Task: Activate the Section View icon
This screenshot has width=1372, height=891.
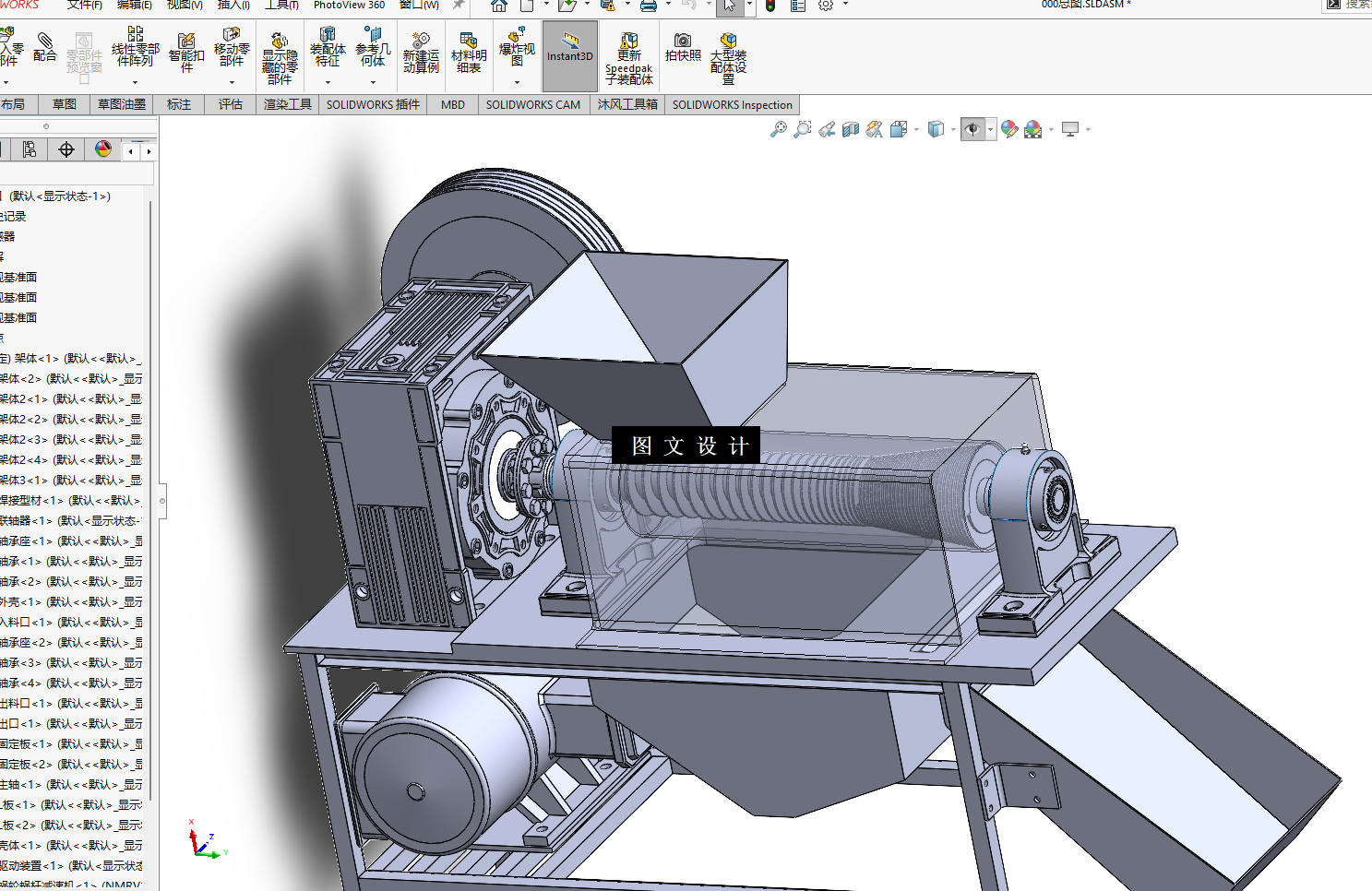Action: 851,129
